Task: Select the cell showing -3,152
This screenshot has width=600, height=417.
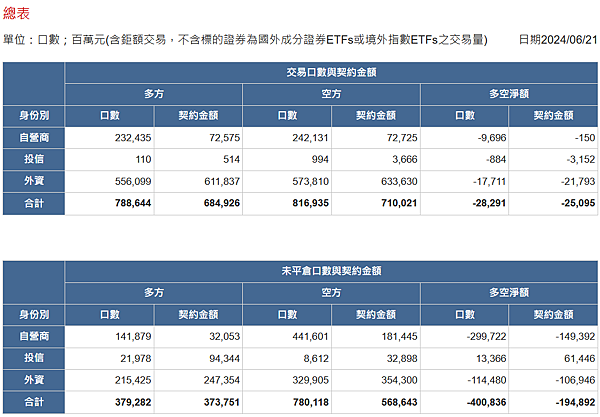Action: 553,160
